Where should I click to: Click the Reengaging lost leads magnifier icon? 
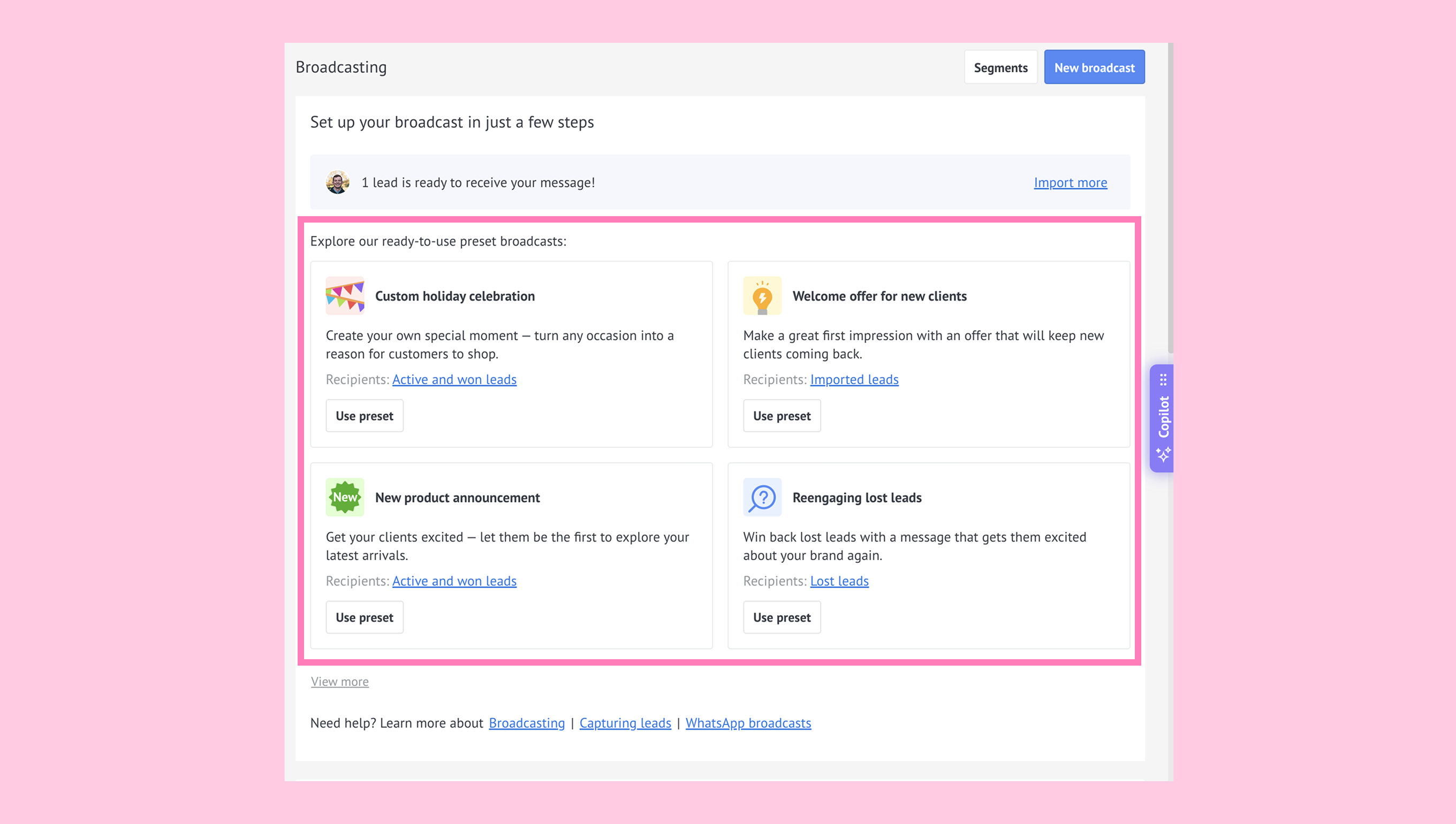tap(762, 497)
